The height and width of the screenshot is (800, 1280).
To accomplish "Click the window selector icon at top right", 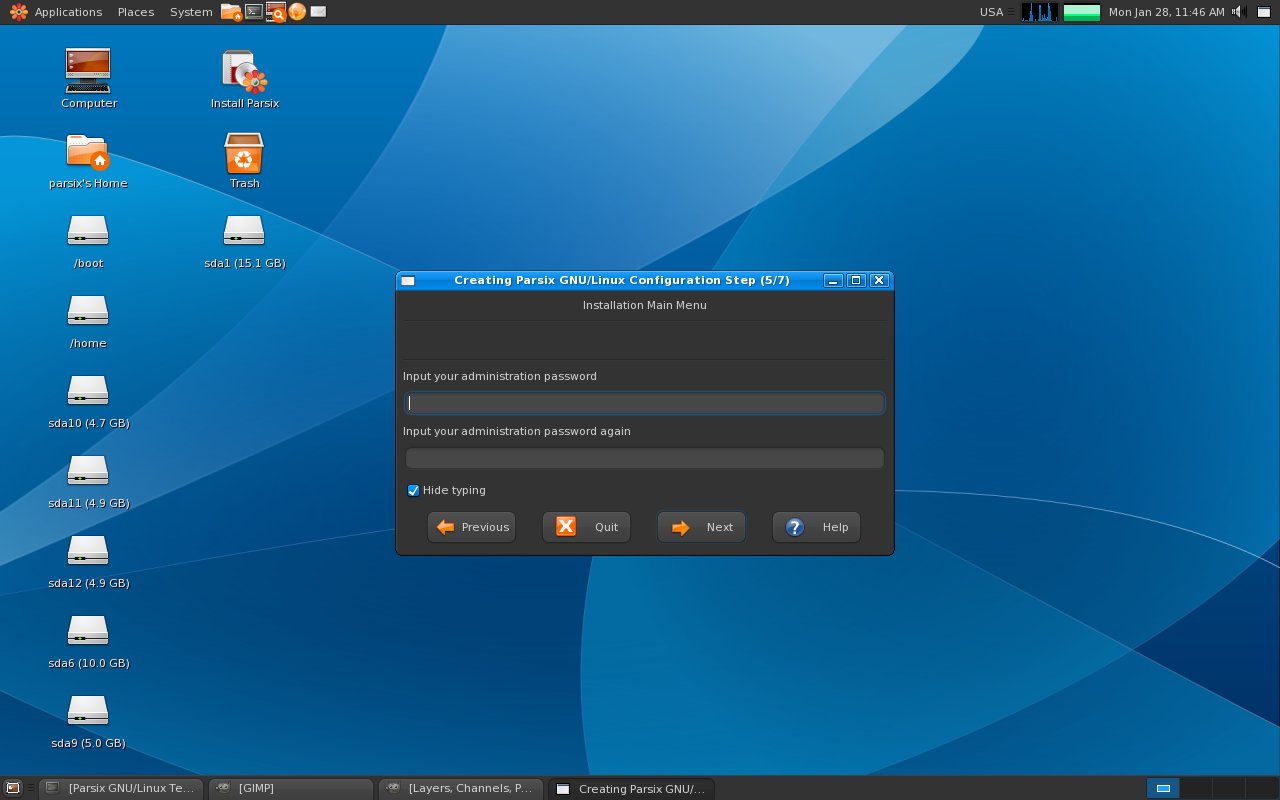I will tap(1264, 12).
